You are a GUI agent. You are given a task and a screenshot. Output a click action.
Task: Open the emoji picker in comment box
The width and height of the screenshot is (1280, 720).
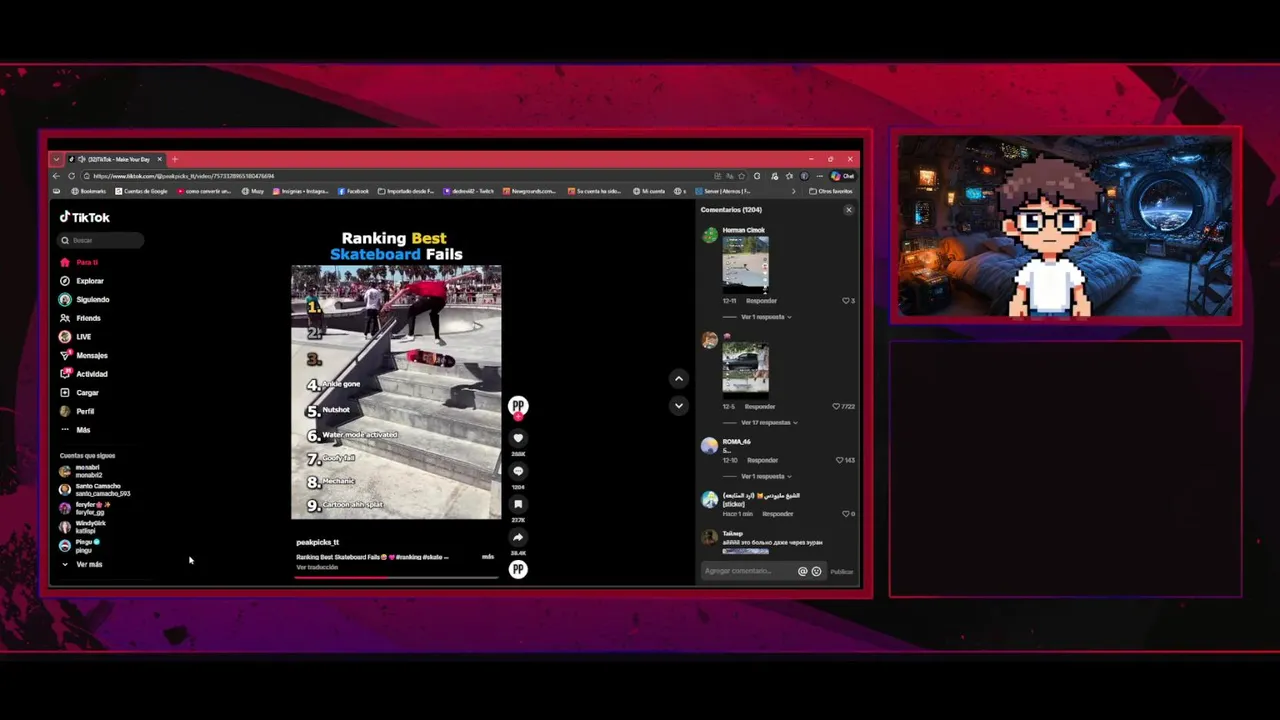tap(816, 571)
